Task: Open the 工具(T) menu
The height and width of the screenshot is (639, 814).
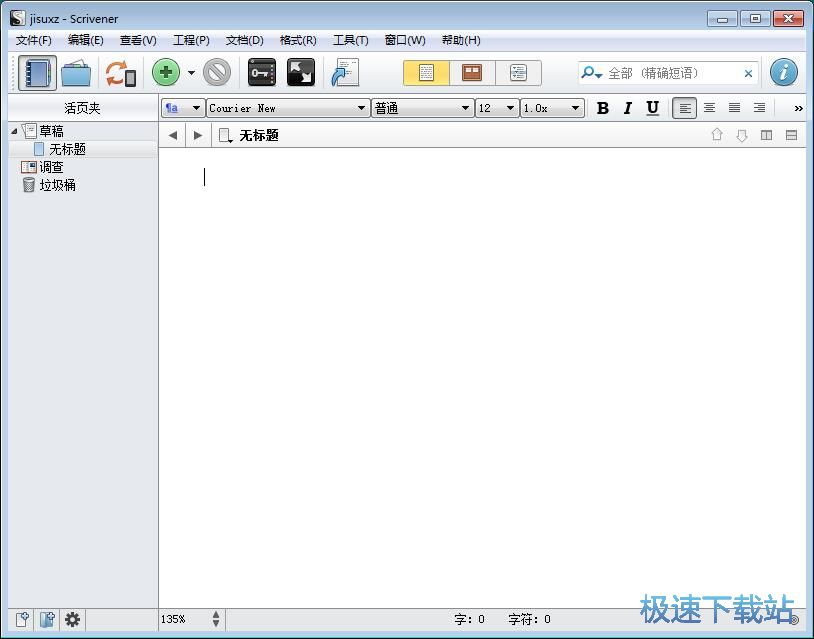Action: 350,40
